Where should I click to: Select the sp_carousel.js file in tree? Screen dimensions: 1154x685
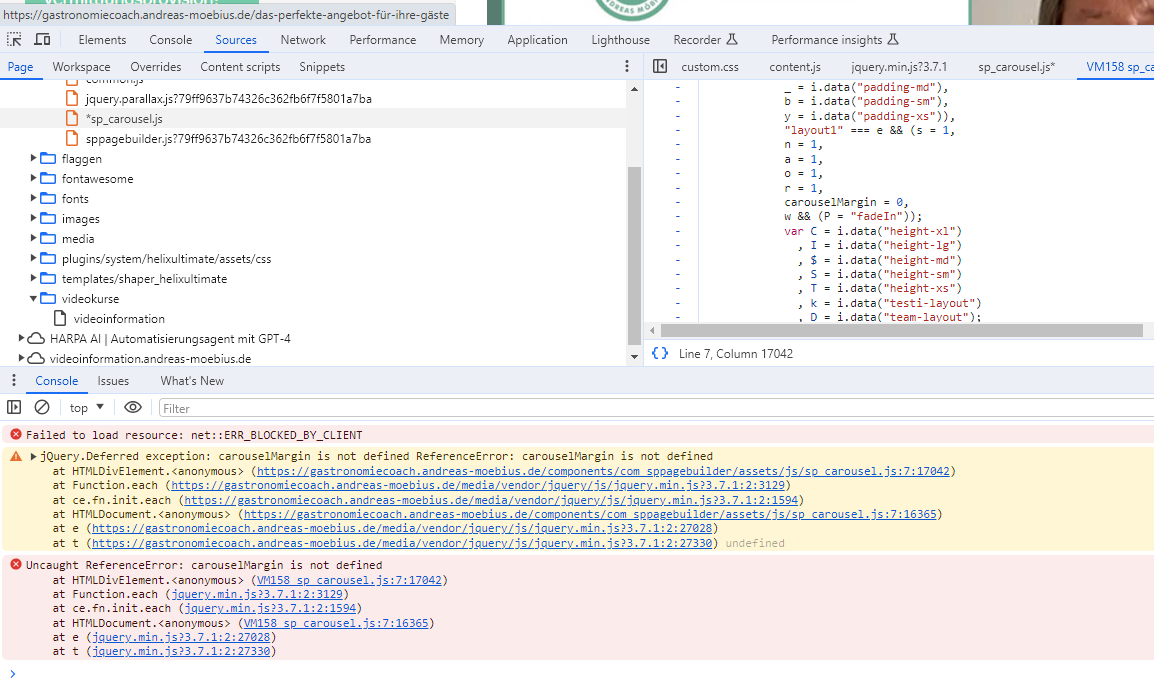coord(123,119)
